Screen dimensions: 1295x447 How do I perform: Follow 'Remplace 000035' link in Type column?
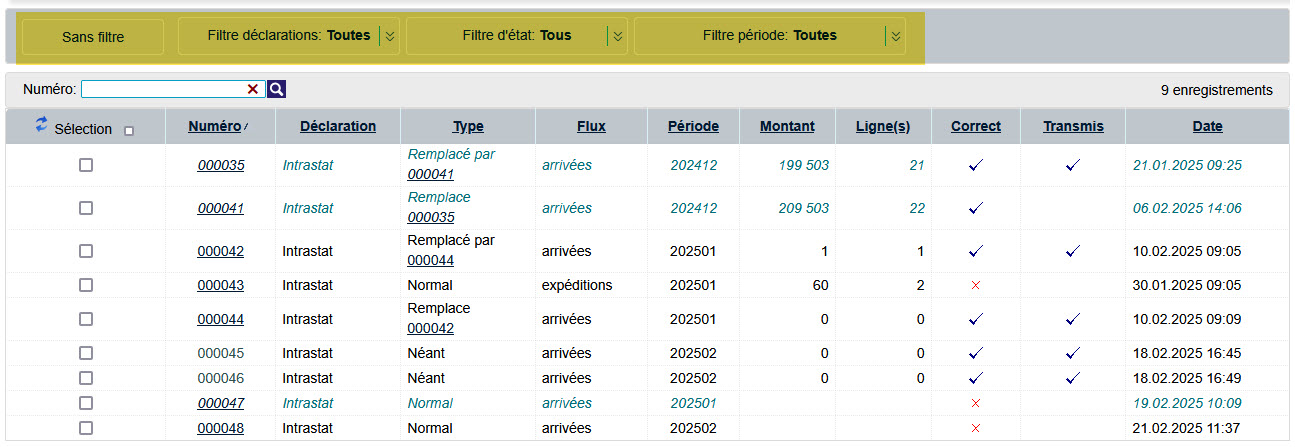coord(431,217)
